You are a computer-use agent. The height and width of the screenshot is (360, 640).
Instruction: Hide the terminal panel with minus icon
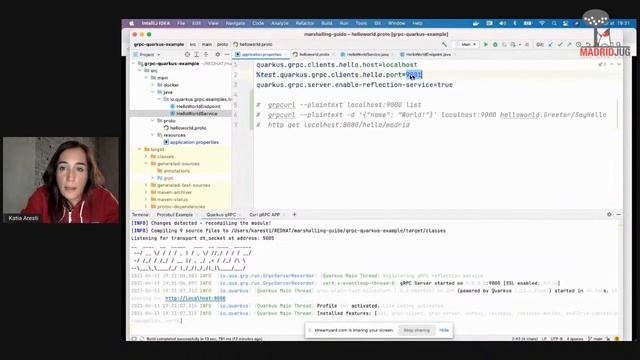(x=619, y=214)
